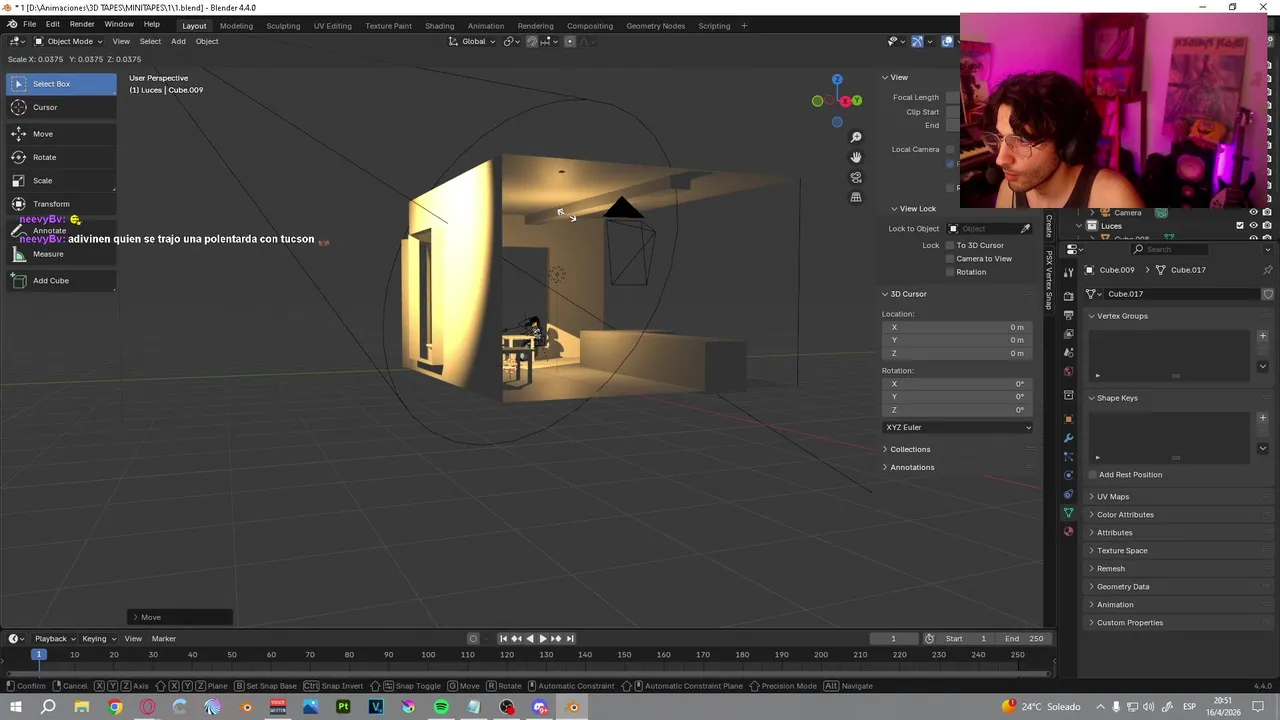Toggle proportional editing in header
1280x720 pixels.
coord(570,41)
